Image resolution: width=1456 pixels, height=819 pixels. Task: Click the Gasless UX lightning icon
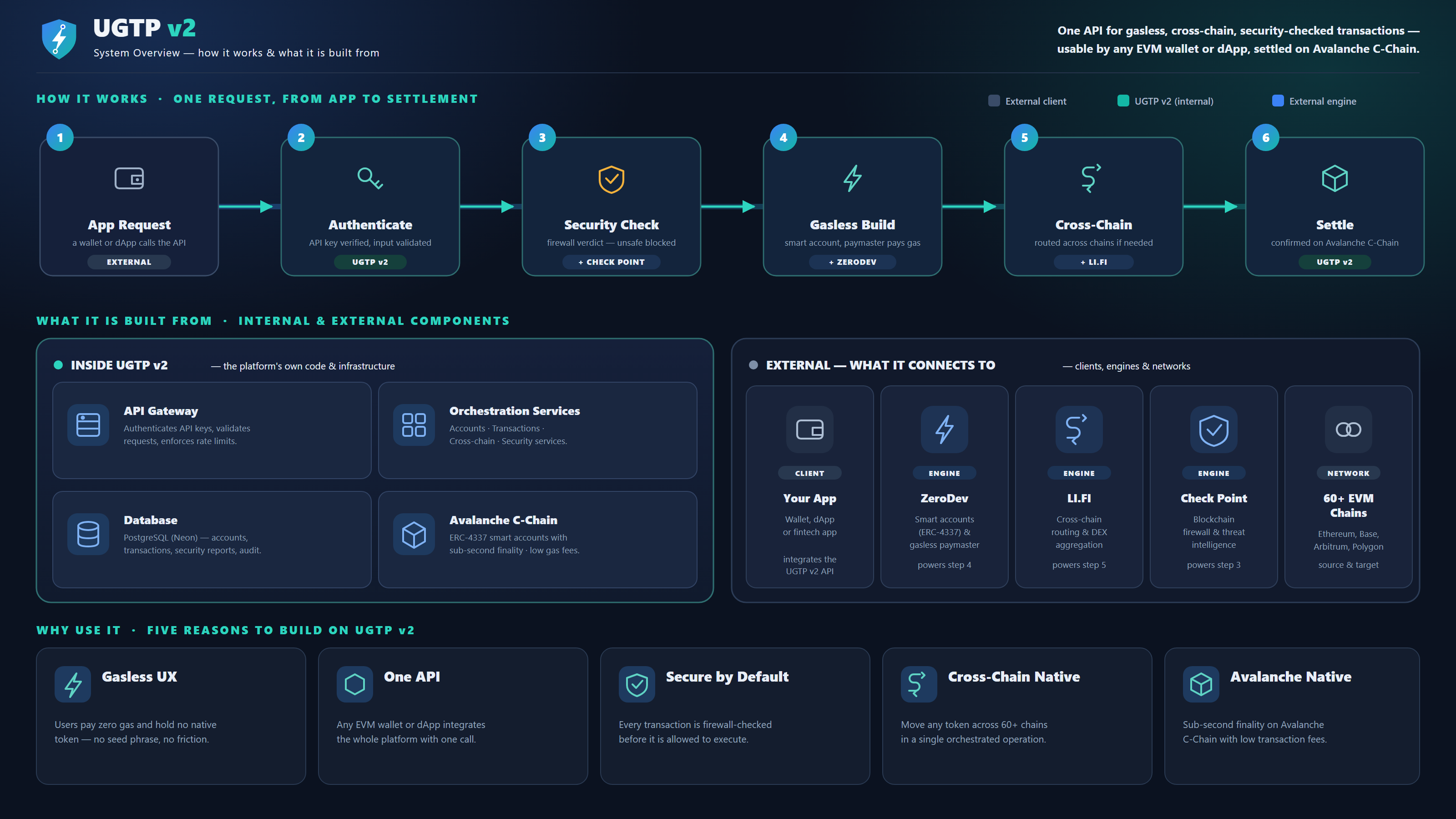(73, 684)
